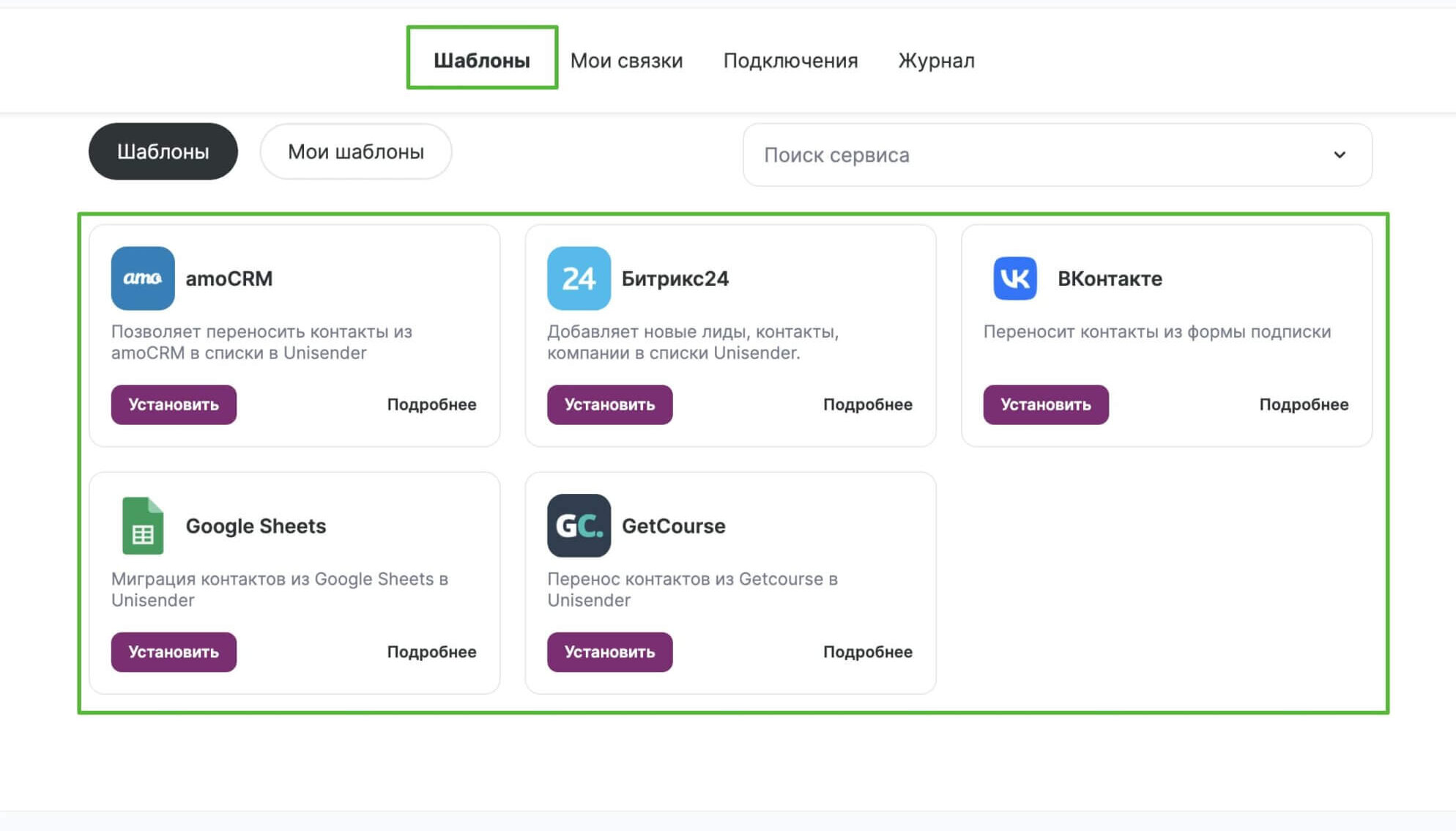This screenshot has width=1456, height=831.
Task: Click into the Поиск сервиса field
Action: coord(1057,155)
